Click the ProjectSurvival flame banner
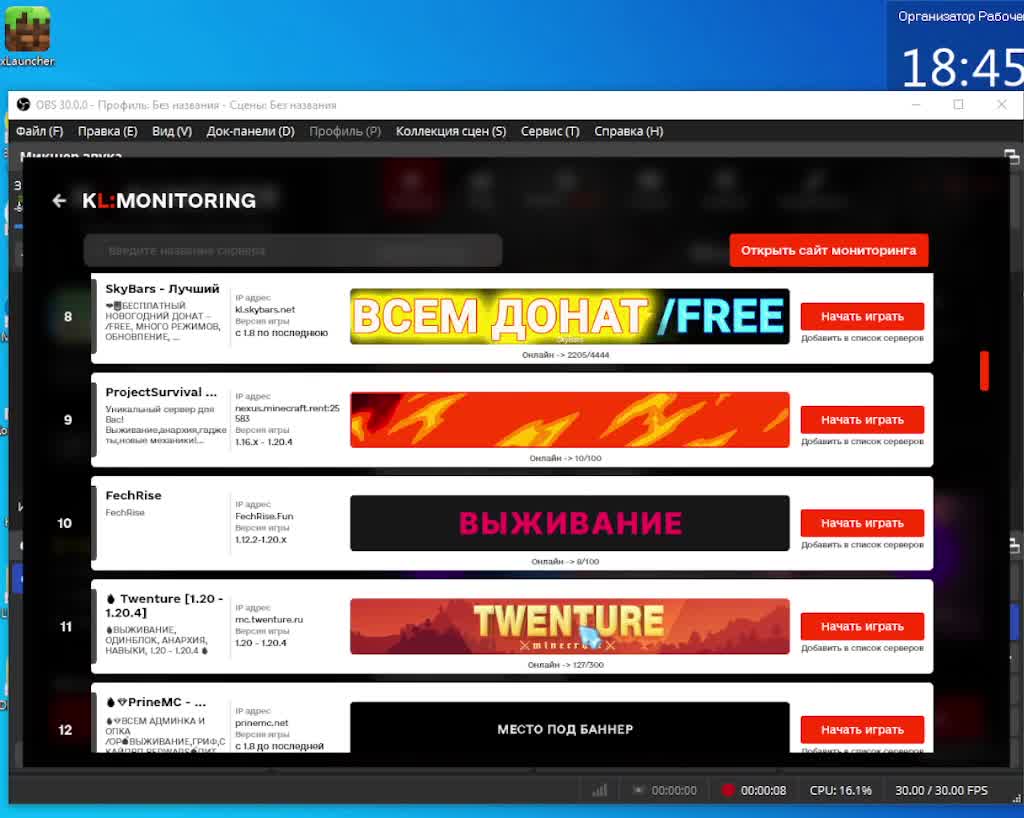The height and width of the screenshot is (818, 1024). pos(569,420)
